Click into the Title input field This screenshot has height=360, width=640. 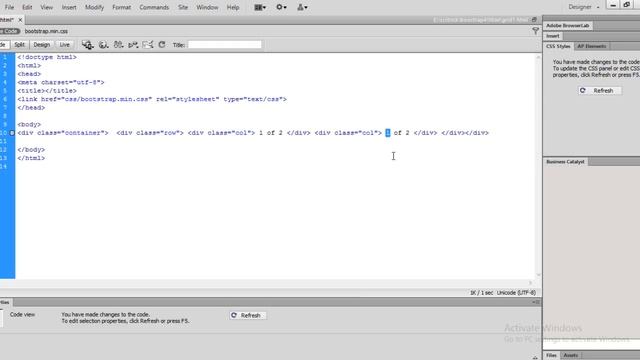224,45
